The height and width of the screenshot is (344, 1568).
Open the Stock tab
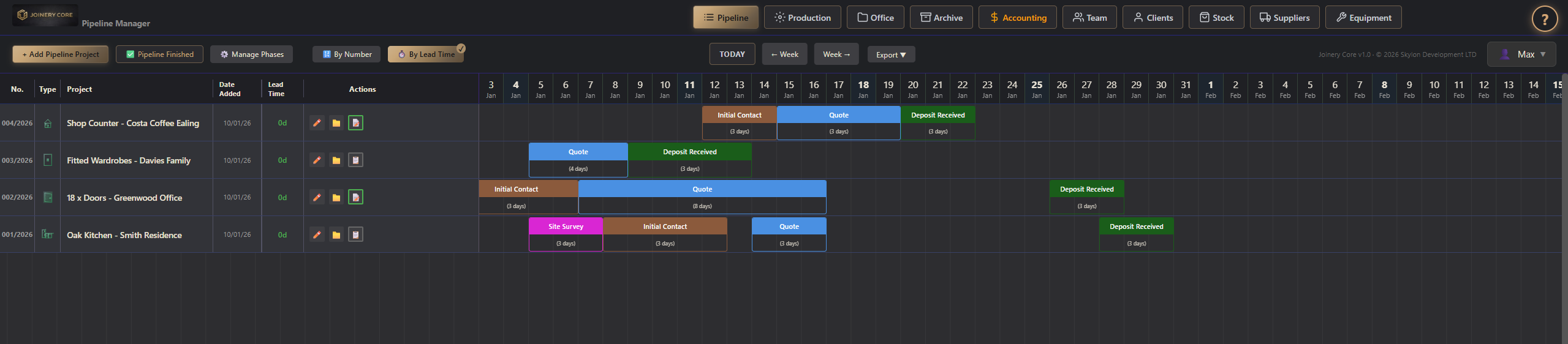point(1216,18)
